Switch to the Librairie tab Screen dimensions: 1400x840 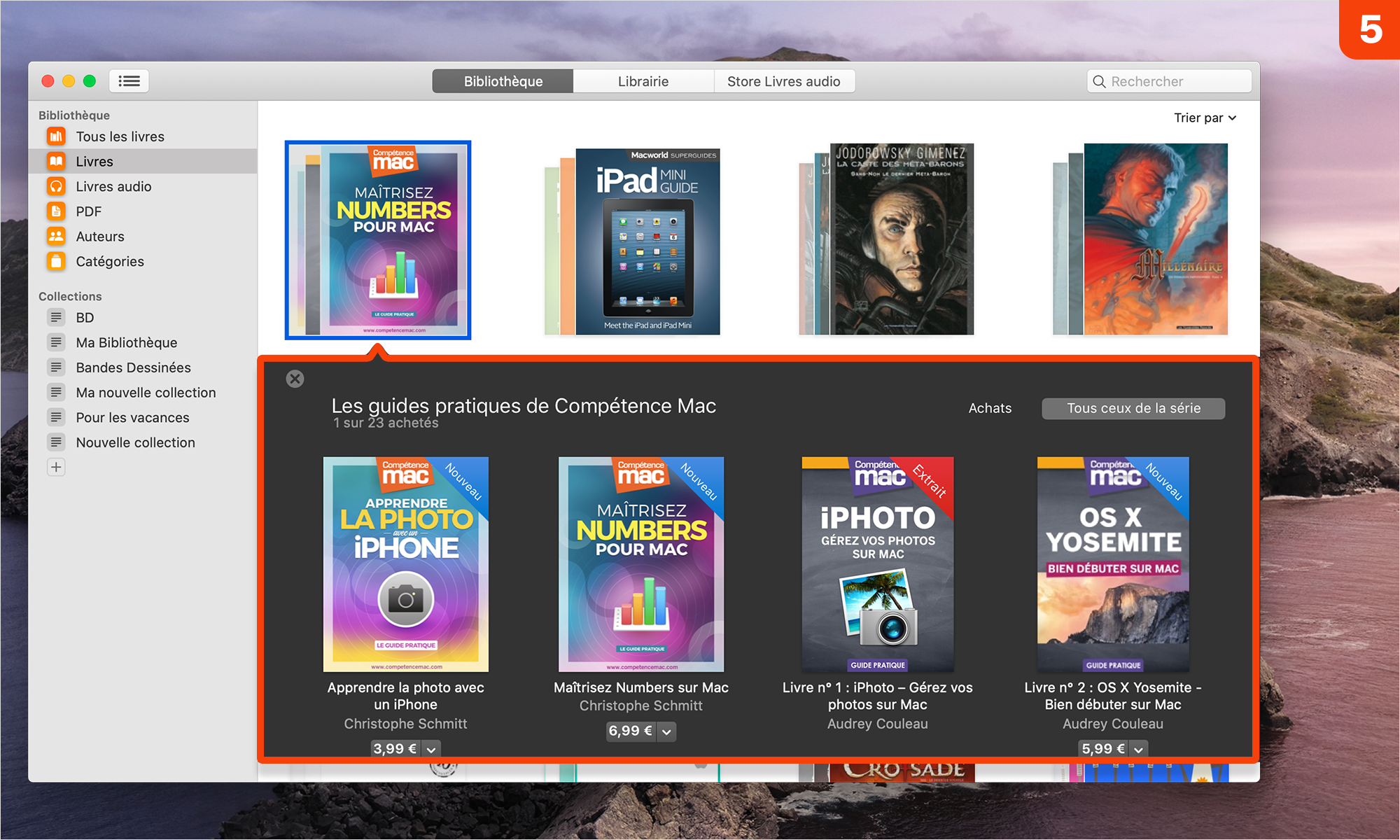coord(643,81)
